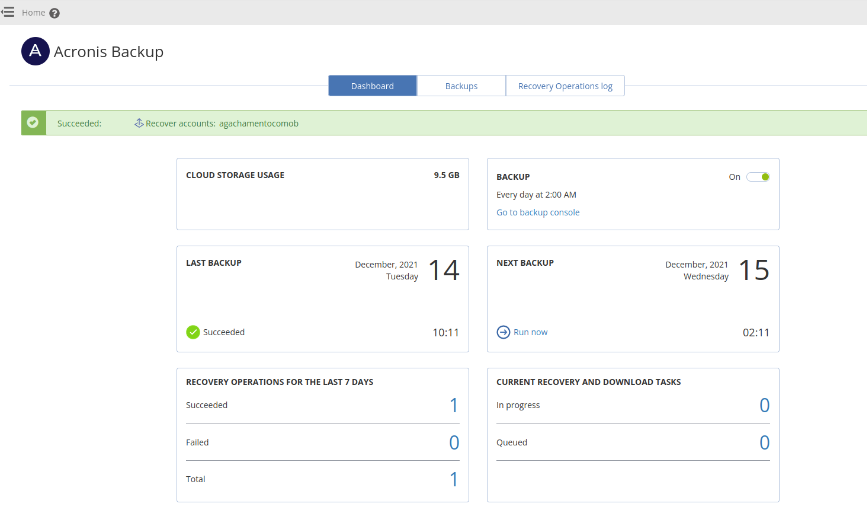The height and width of the screenshot is (509, 867).
Task: Click the Queued tasks count
Action: pyautogui.click(x=764, y=442)
